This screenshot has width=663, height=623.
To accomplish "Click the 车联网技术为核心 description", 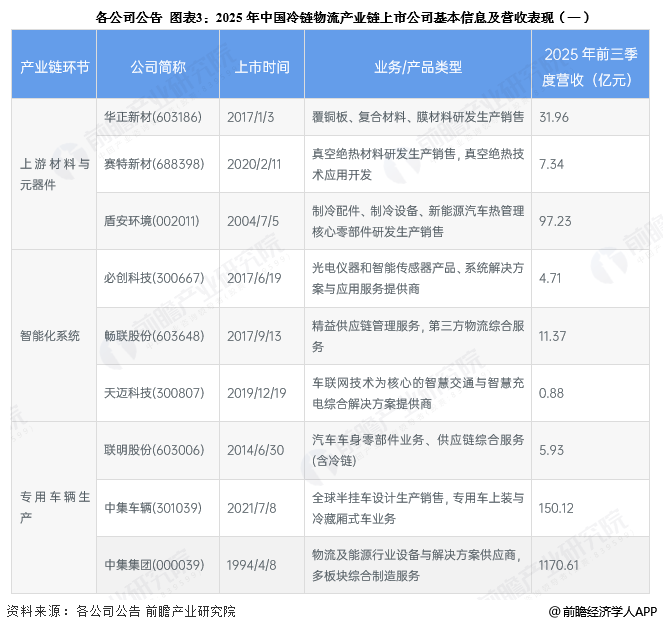I will (x=418, y=393).
